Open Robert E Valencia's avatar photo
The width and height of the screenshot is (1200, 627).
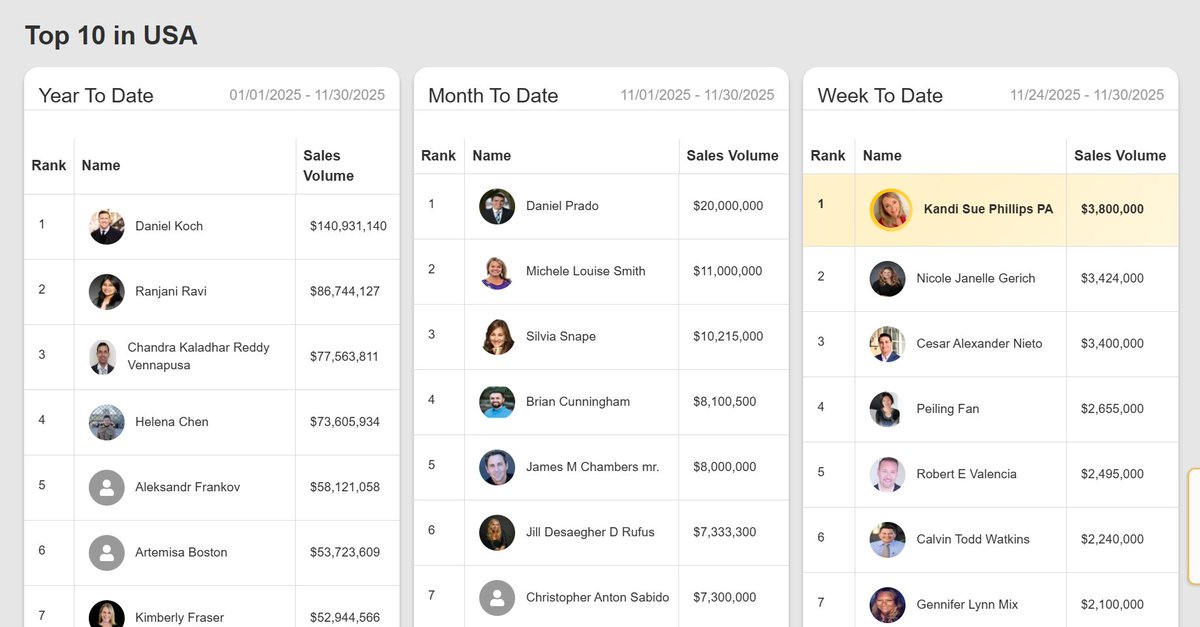887,474
